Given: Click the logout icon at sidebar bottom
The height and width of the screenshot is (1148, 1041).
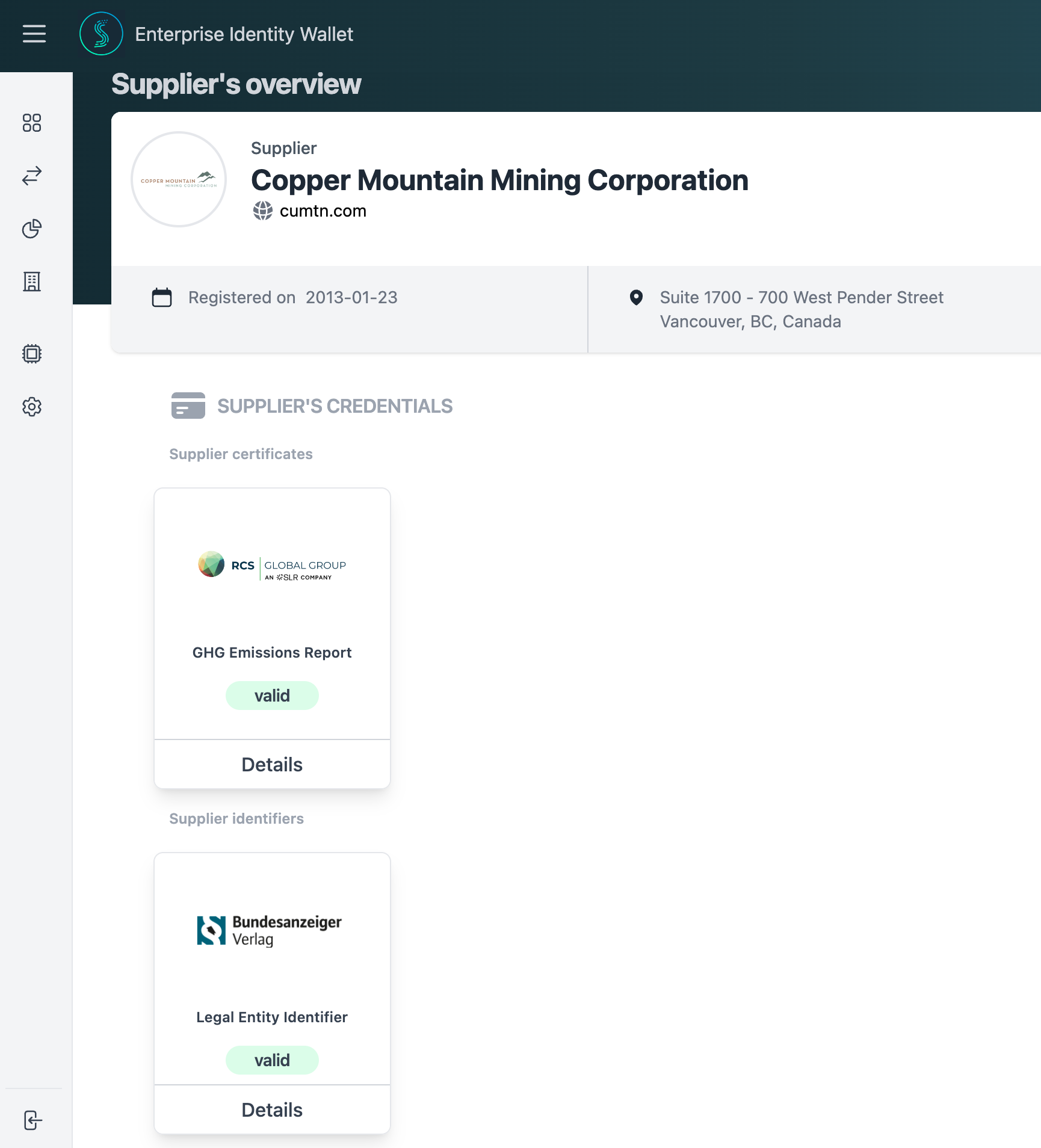Looking at the screenshot, I should [33, 1120].
